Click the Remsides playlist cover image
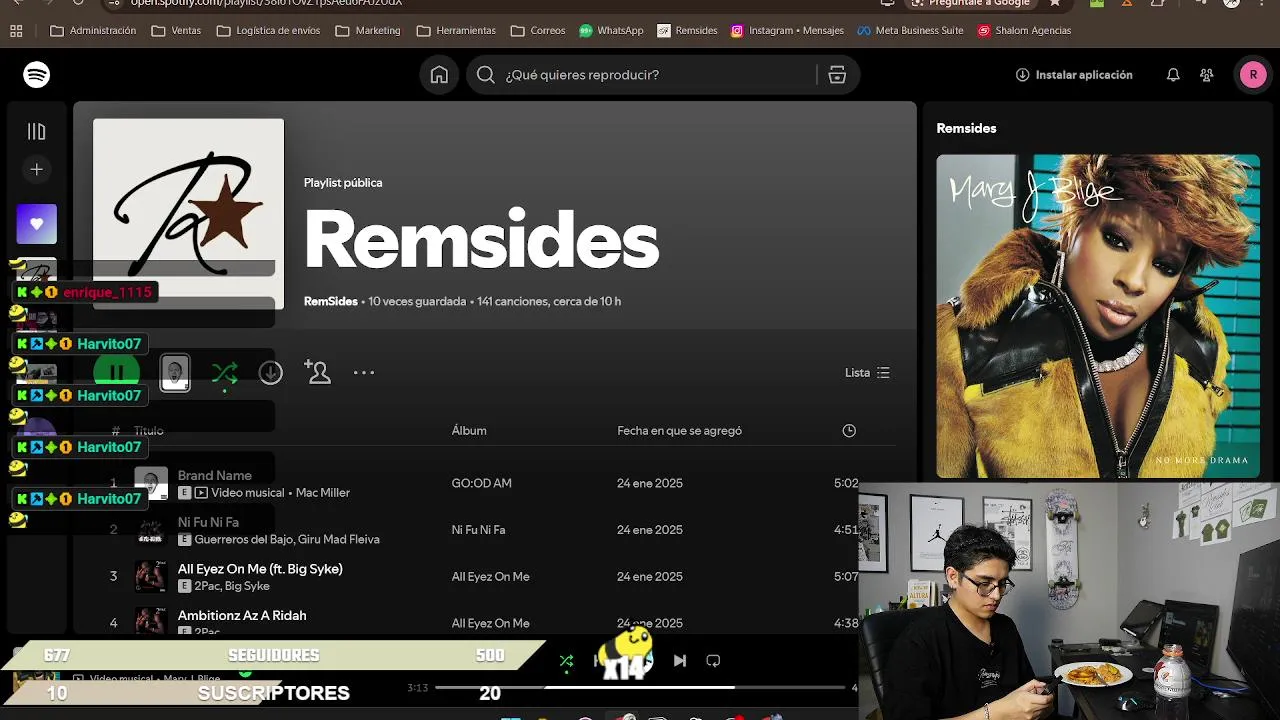Viewport: 1280px width, 720px height. pos(188,214)
